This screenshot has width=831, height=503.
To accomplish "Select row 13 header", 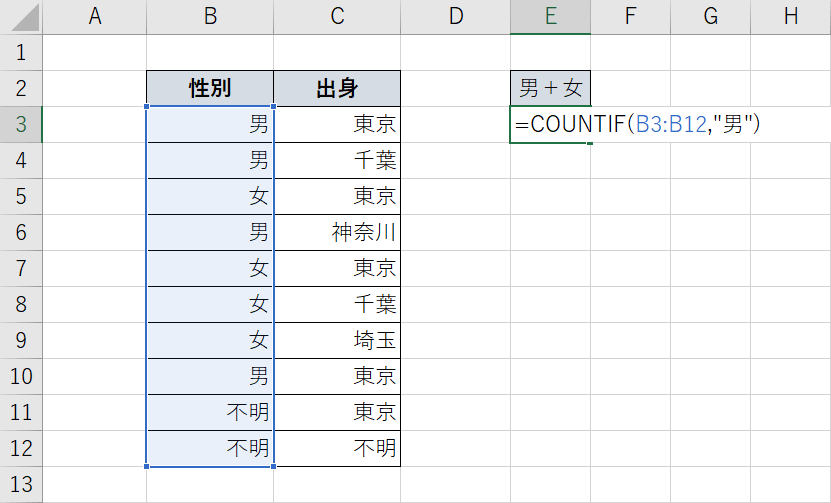I will click(x=21, y=484).
